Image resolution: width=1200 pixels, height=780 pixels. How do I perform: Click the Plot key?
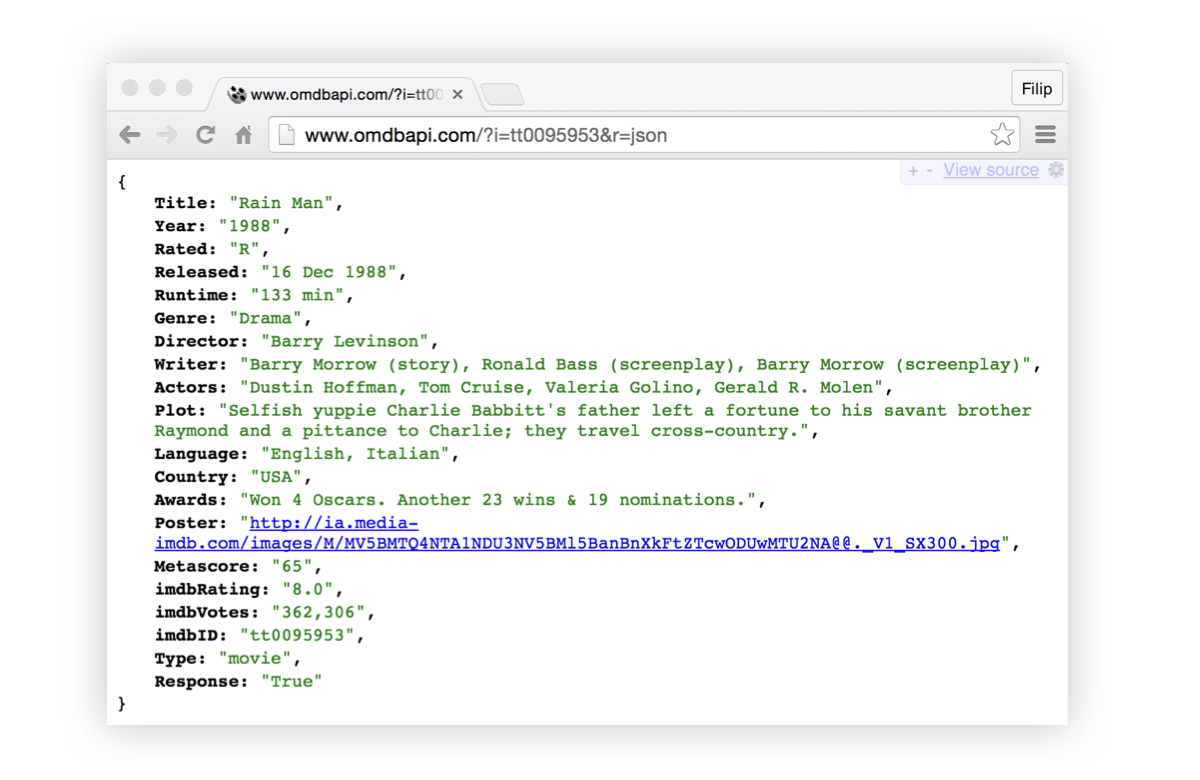tap(181, 410)
